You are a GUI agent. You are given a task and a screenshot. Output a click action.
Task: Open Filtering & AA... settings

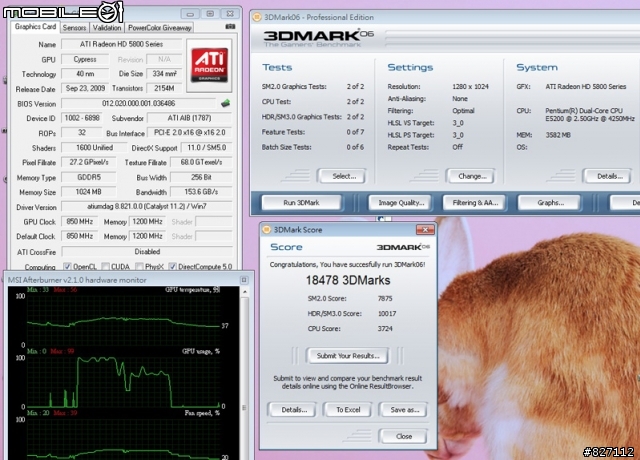tap(475, 202)
